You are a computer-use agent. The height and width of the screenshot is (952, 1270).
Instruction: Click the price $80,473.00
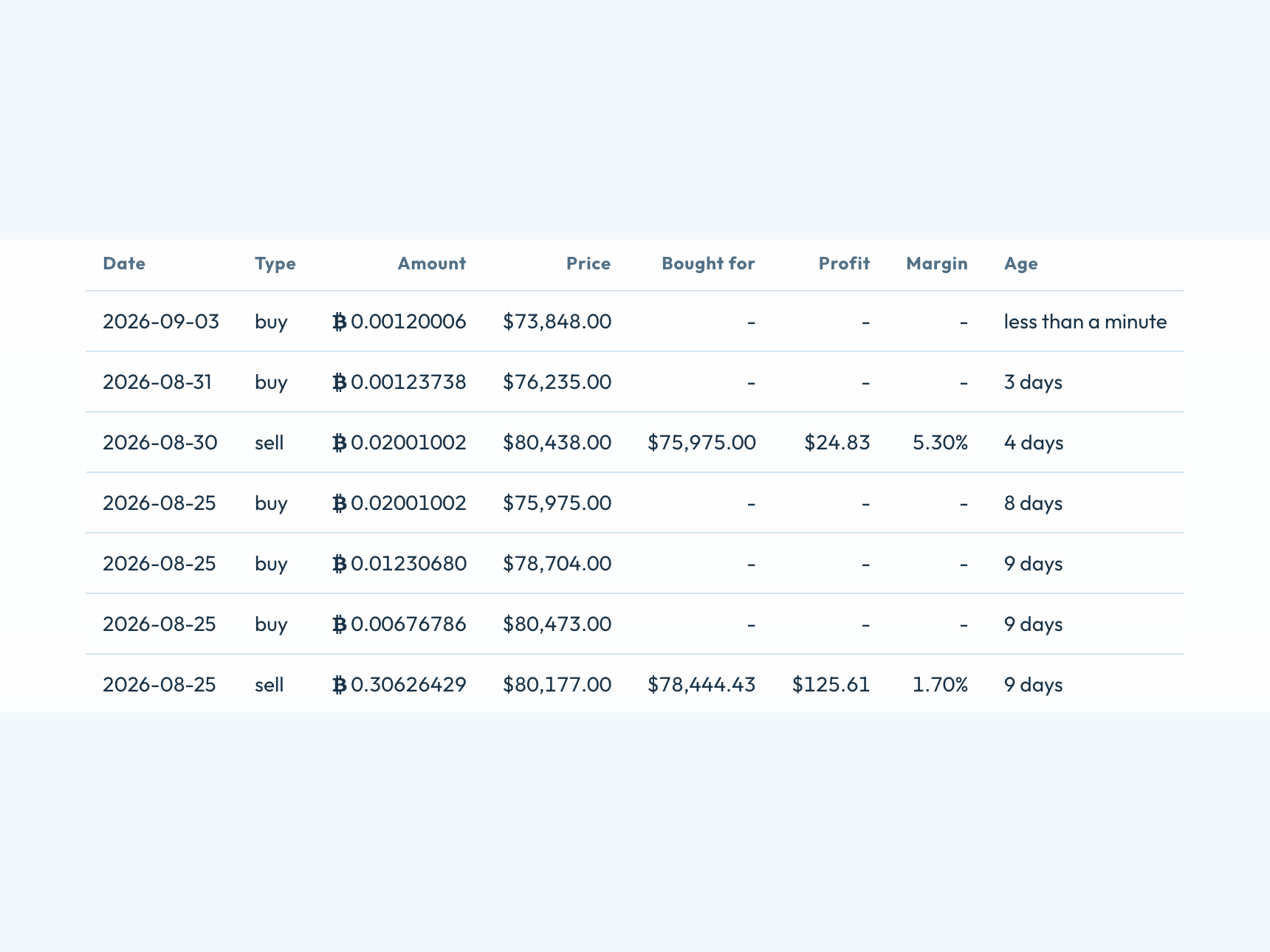click(x=557, y=624)
